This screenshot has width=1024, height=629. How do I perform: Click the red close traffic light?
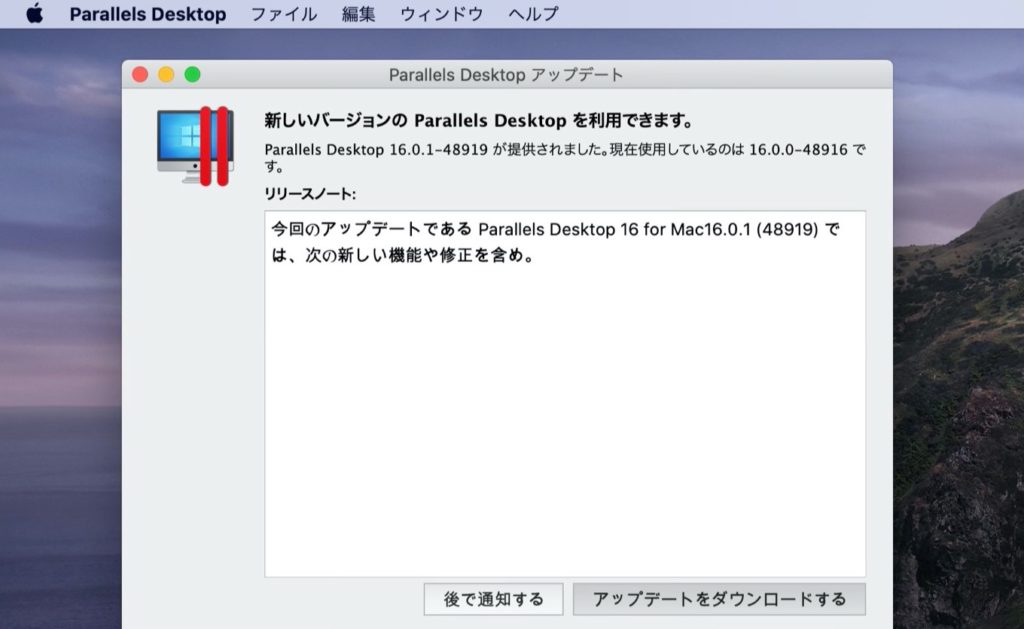(140, 74)
